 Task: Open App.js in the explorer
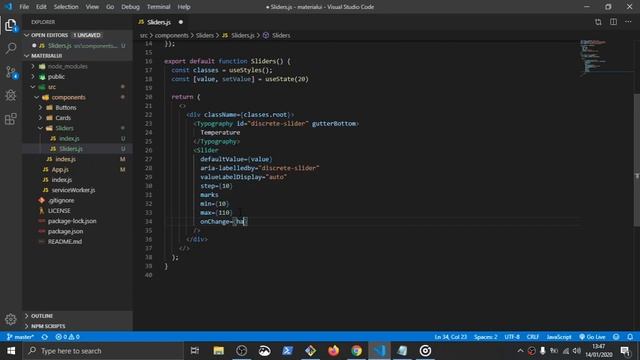tap(60, 169)
